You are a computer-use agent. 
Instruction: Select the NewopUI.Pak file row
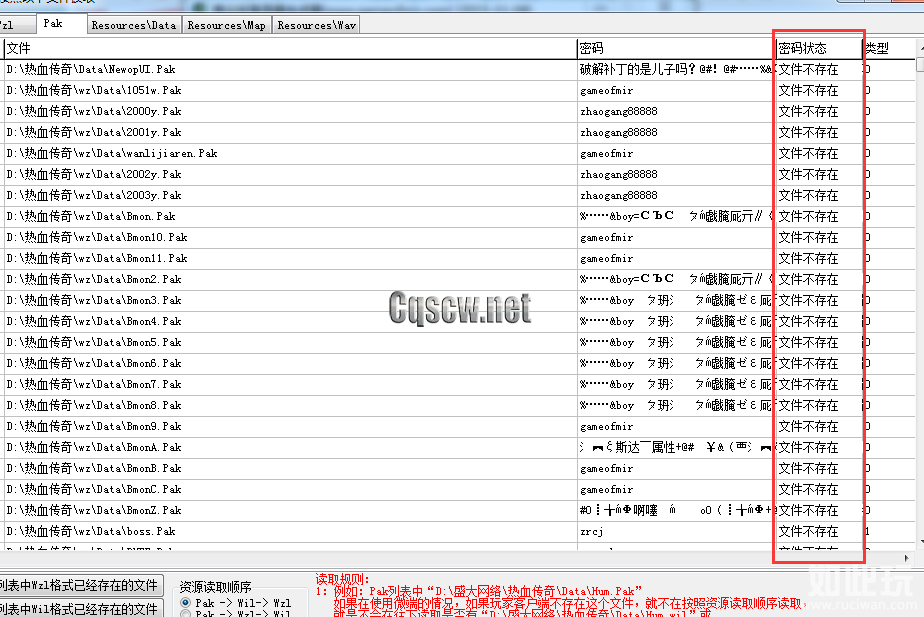click(91, 70)
